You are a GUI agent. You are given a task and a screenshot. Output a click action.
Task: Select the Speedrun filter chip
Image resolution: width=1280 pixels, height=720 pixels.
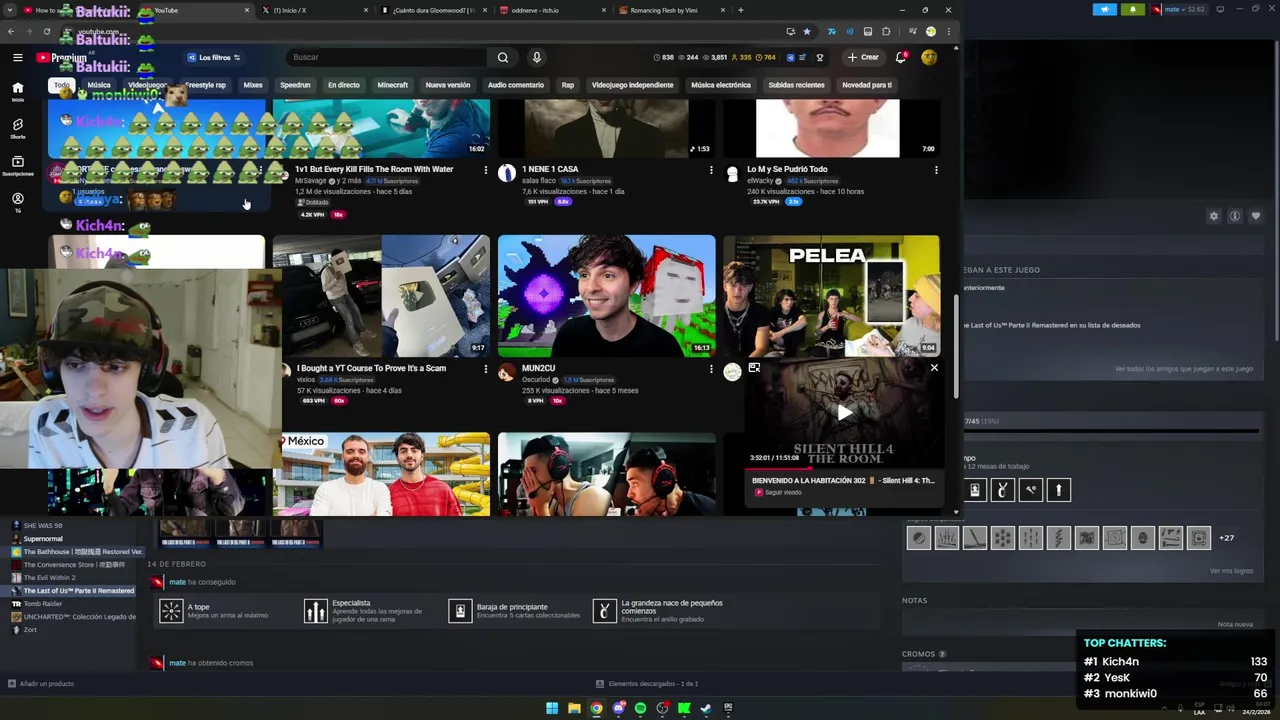(x=295, y=85)
